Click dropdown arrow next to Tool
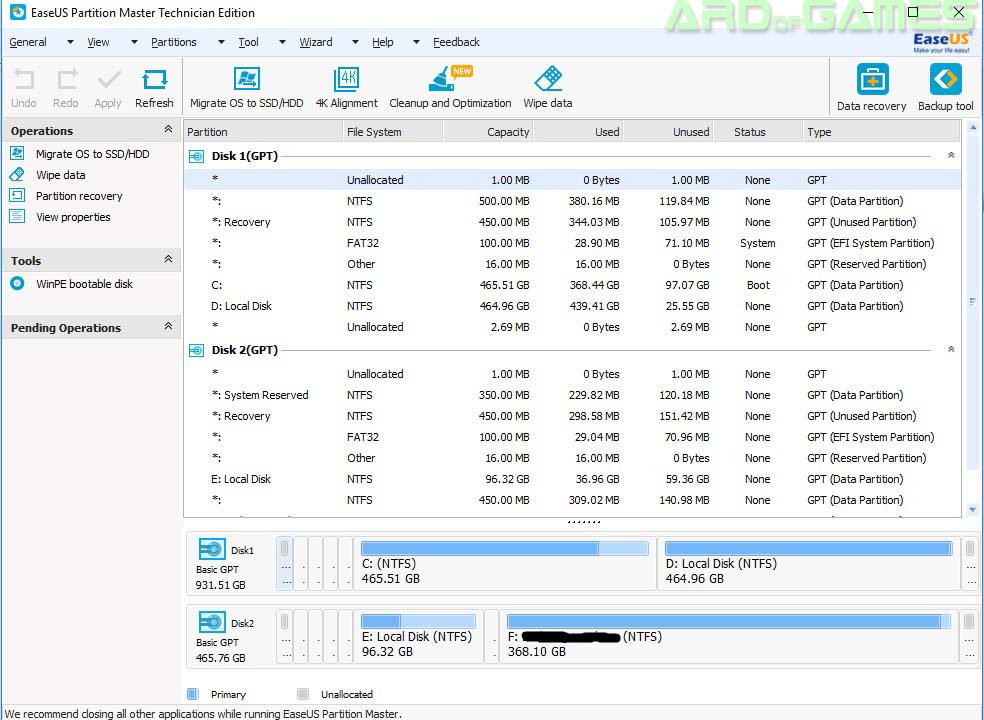The width and height of the screenshot is (984, 720). pos(282,42)
